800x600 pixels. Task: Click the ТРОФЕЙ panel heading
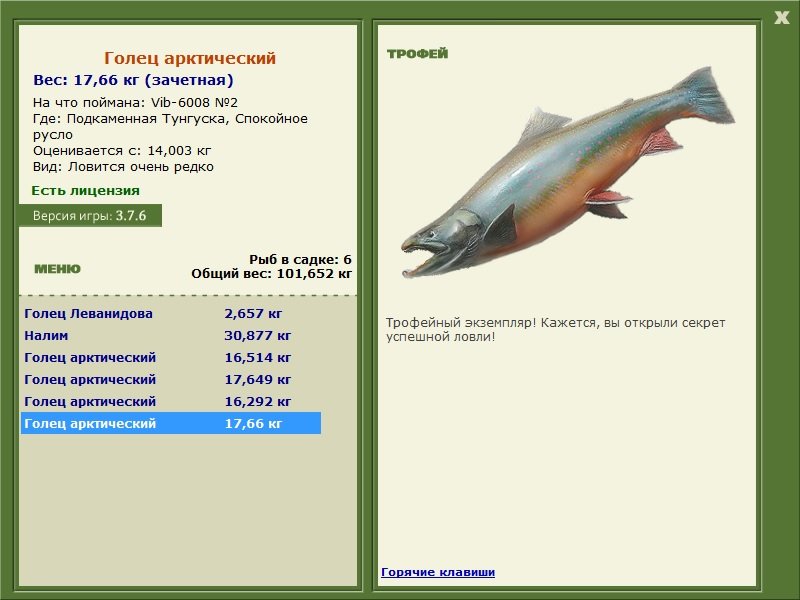417,54
